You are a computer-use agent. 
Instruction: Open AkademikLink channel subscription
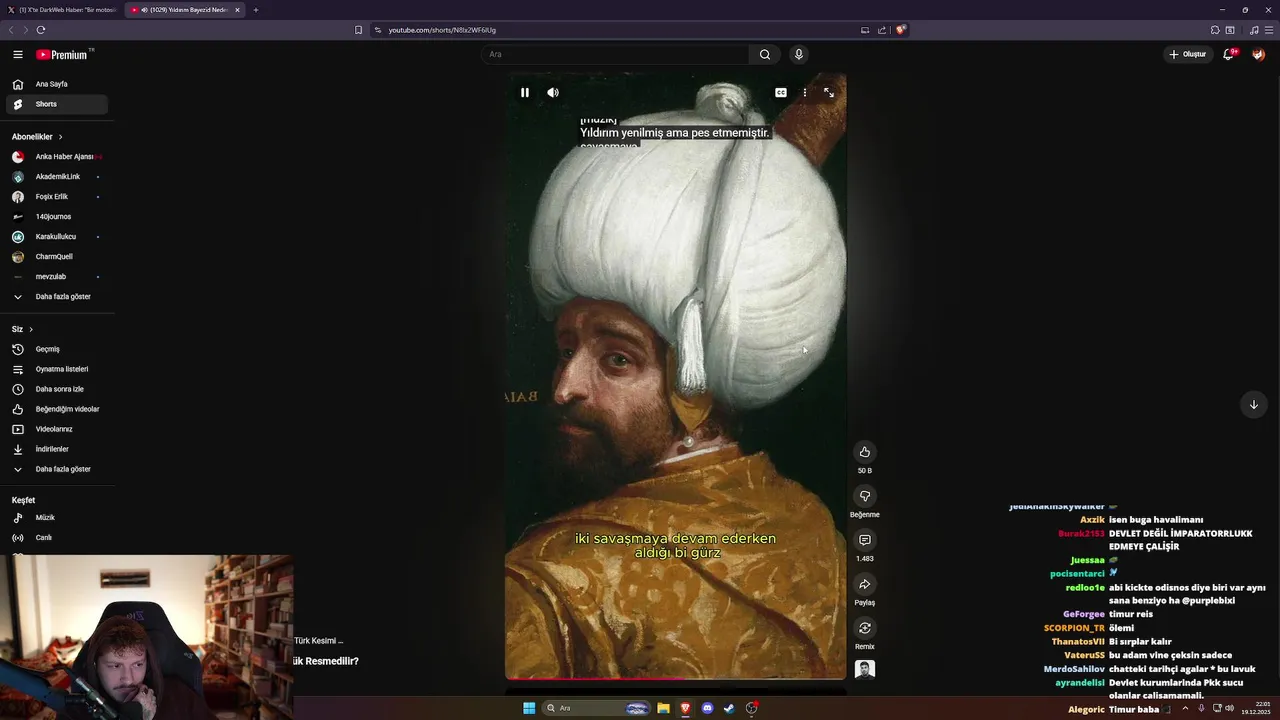[x=57, y=177]
